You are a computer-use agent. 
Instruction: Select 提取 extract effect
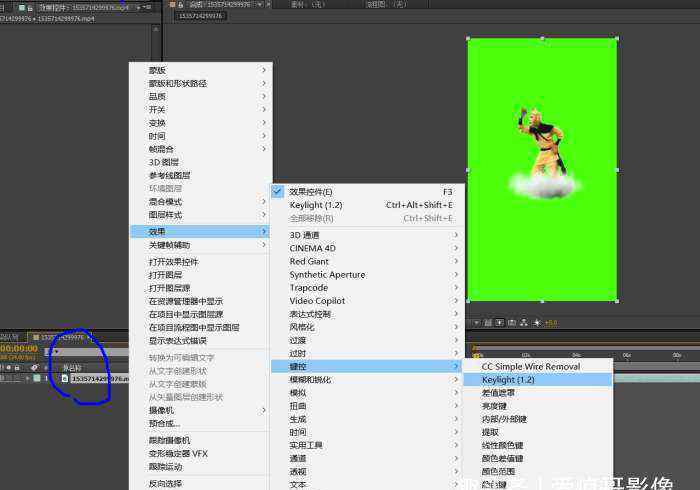(538, 432)
